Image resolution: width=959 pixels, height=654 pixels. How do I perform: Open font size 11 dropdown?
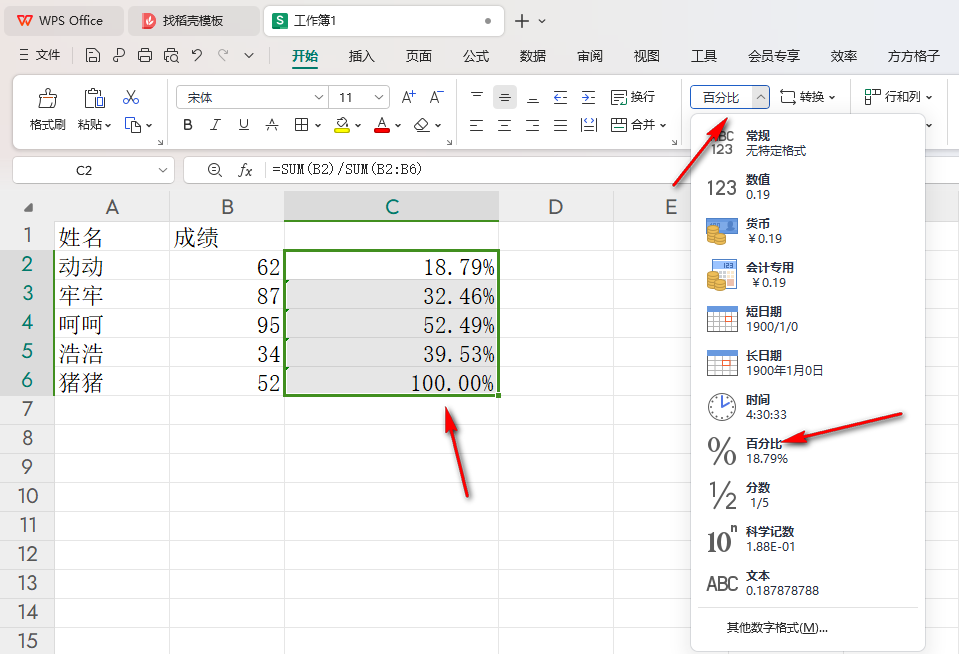click(379, 97)
